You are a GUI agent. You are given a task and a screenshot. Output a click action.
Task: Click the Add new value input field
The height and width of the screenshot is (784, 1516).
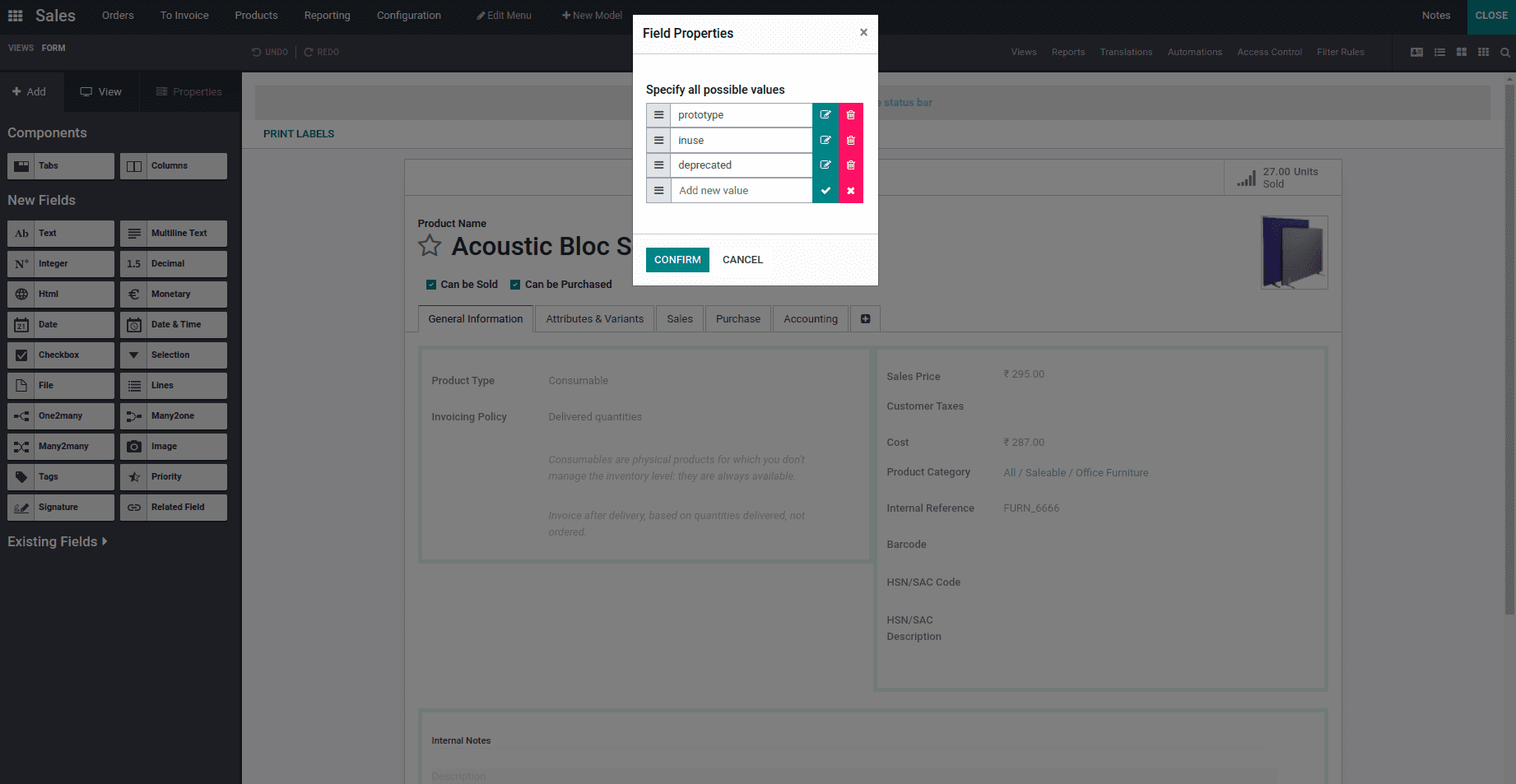click(740, 190)
